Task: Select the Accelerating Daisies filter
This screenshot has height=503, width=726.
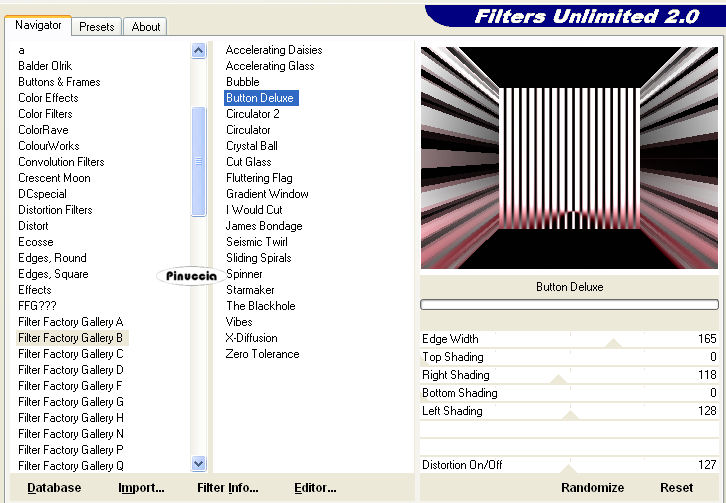Action: click(x=274, y=50)
